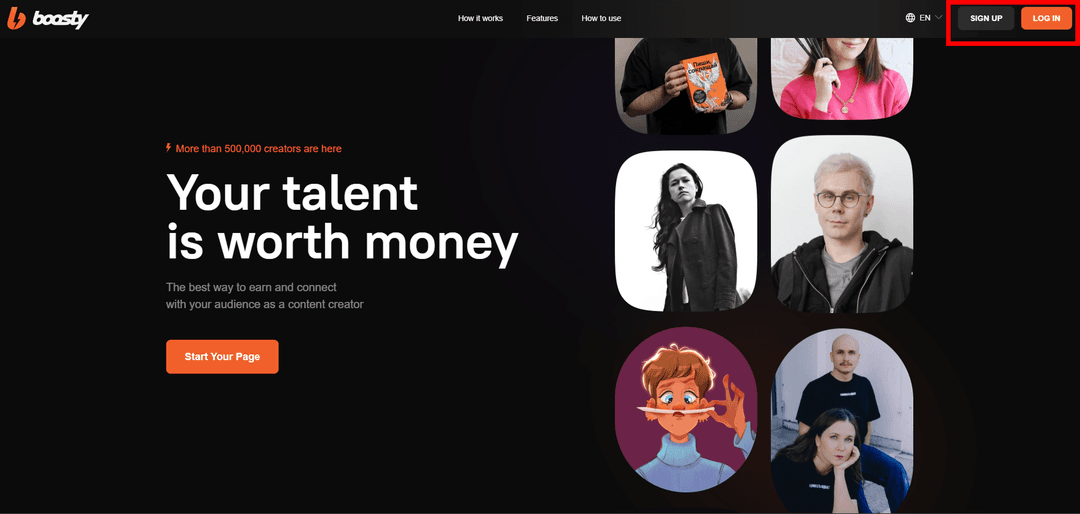Click the SIGN UP button
The height and width of the screenshot is (514, 1080).
pyautogui.click(x=986, y=19)
